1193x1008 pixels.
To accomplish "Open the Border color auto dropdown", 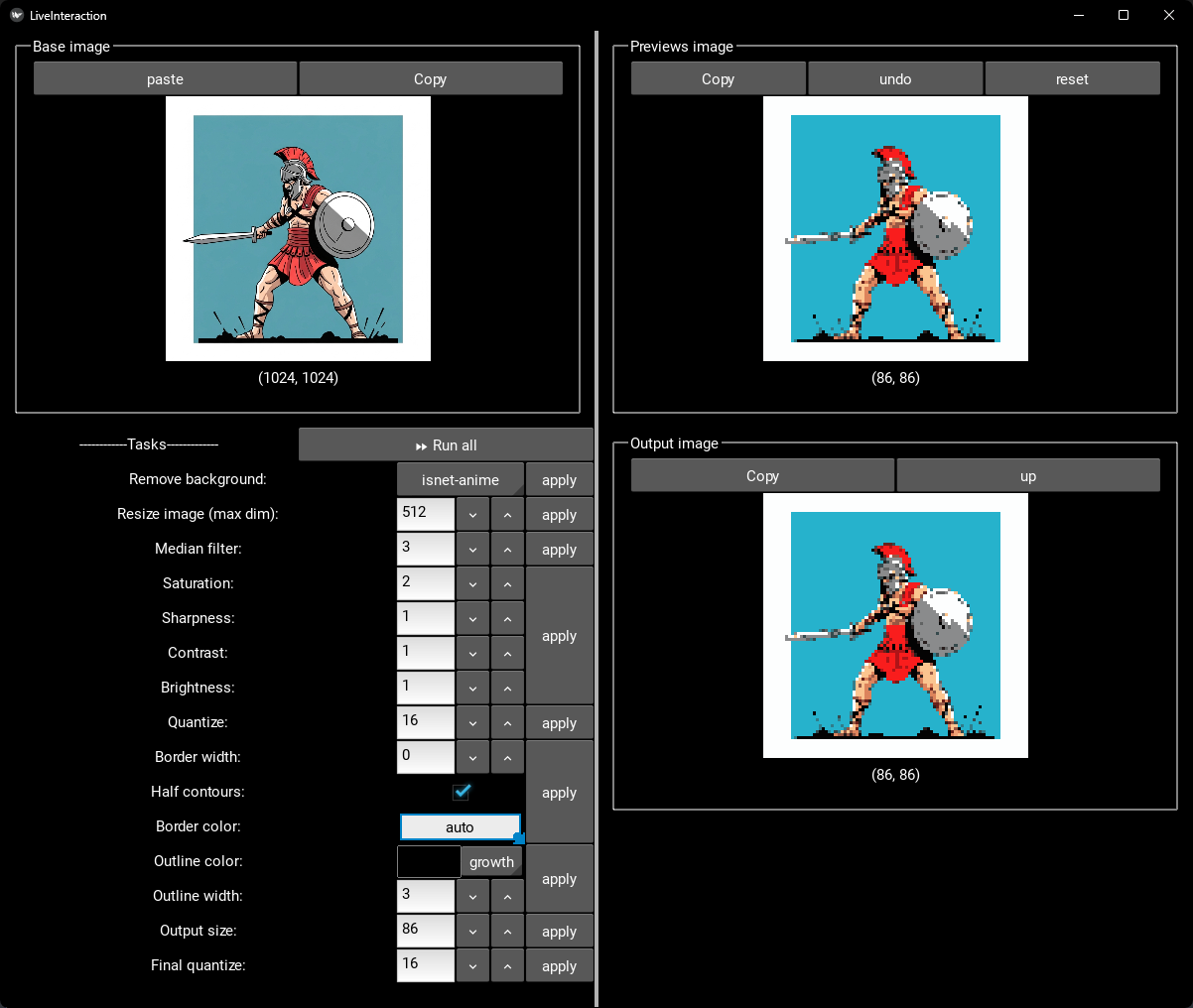I will tap(460, 827).
